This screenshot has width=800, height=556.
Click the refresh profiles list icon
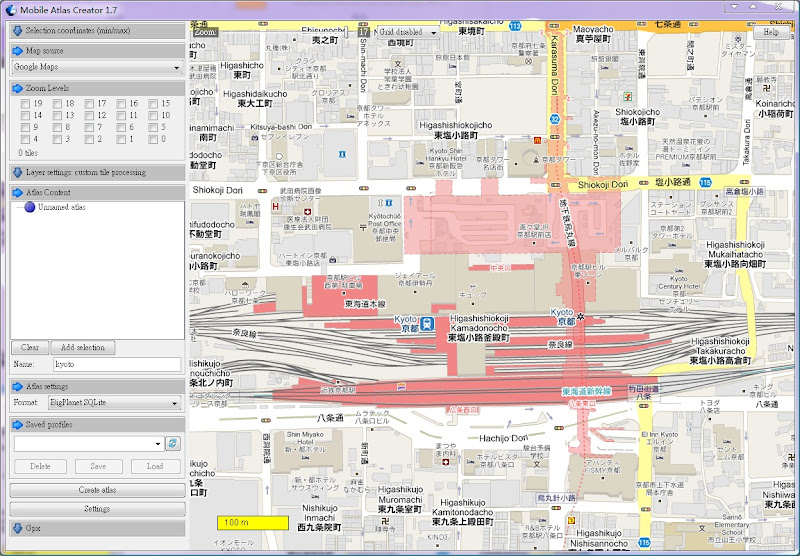tap(173, 443)
